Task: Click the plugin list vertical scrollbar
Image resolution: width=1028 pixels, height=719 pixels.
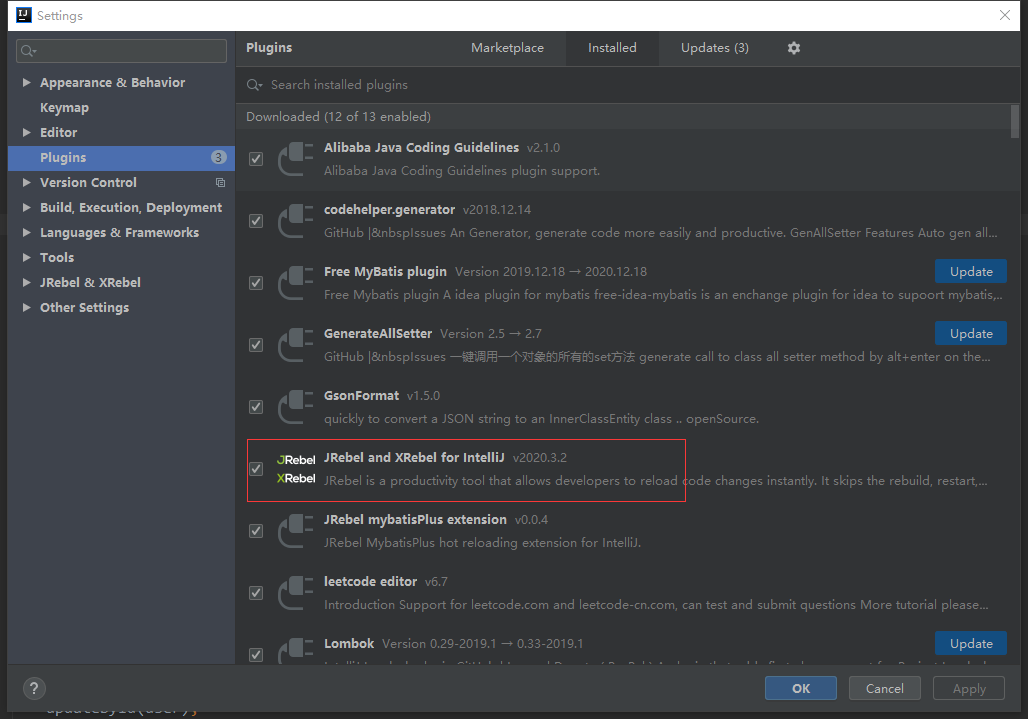Action: [x=1014, y=122]
